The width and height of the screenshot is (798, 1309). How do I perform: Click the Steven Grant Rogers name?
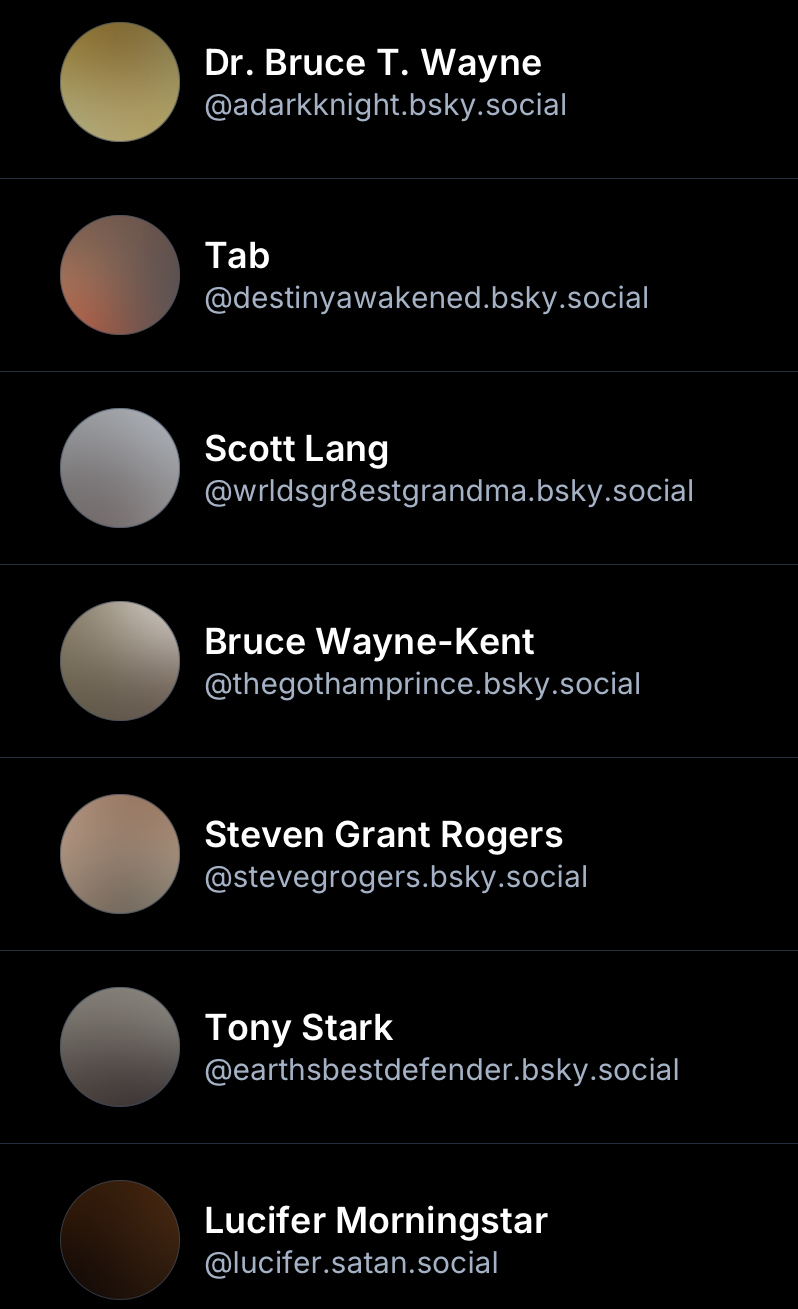(x=383, y=835)
